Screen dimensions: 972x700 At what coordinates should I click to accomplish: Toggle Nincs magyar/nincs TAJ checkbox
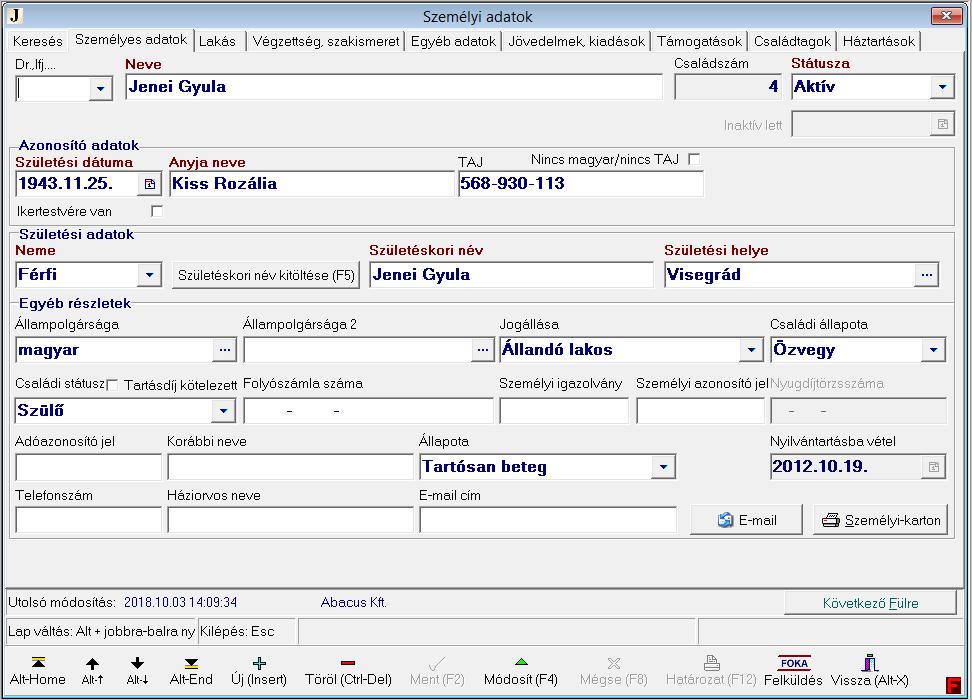click(694, 159)
